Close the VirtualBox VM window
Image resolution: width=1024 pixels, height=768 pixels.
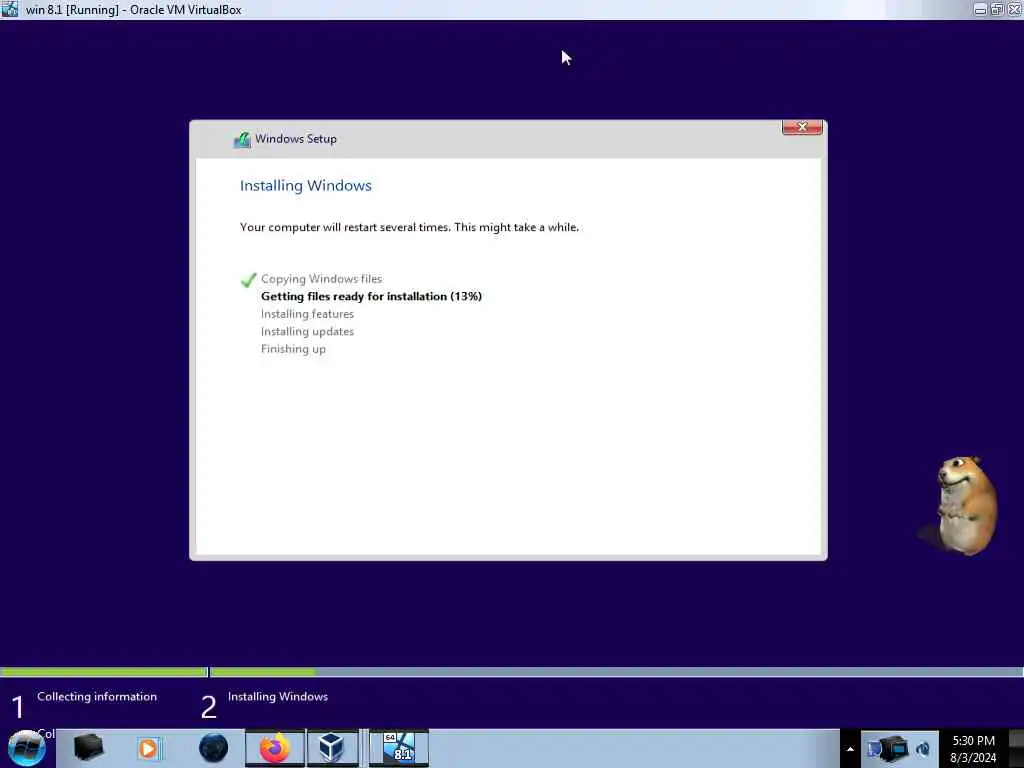[1014, 9]
